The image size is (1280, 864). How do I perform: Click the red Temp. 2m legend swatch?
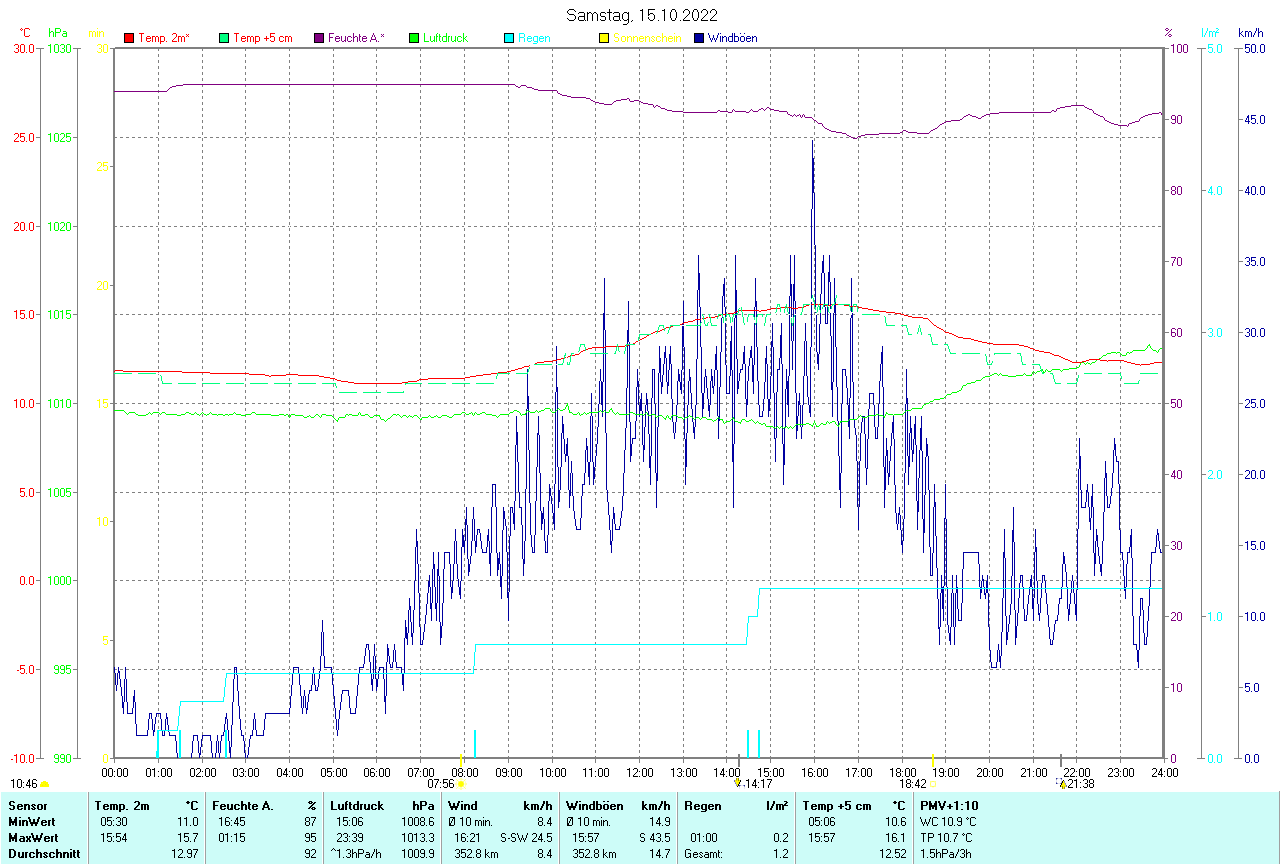point(129,38)
